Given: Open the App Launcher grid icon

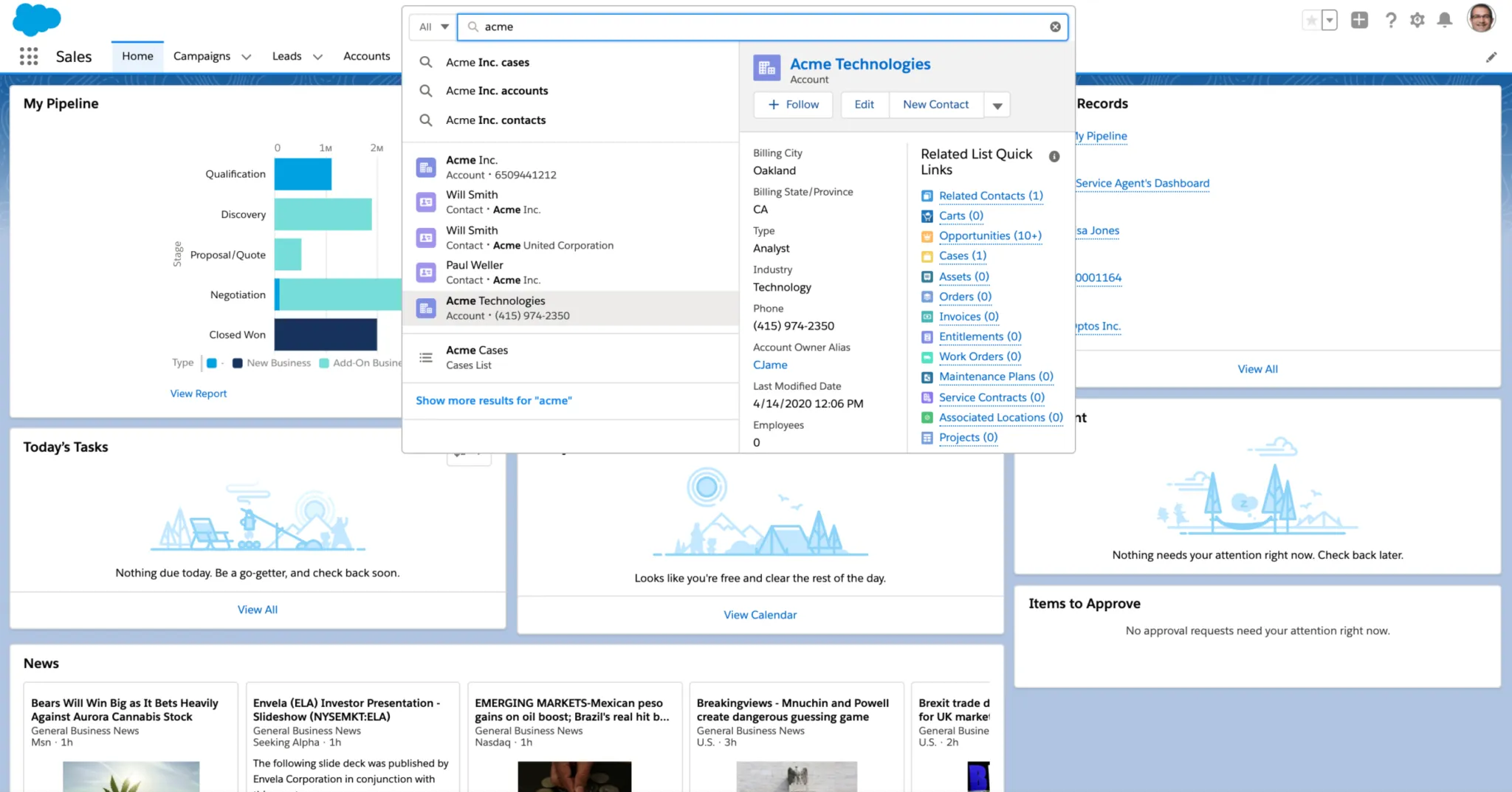Looking at the screenshot, I should point(28,56).
